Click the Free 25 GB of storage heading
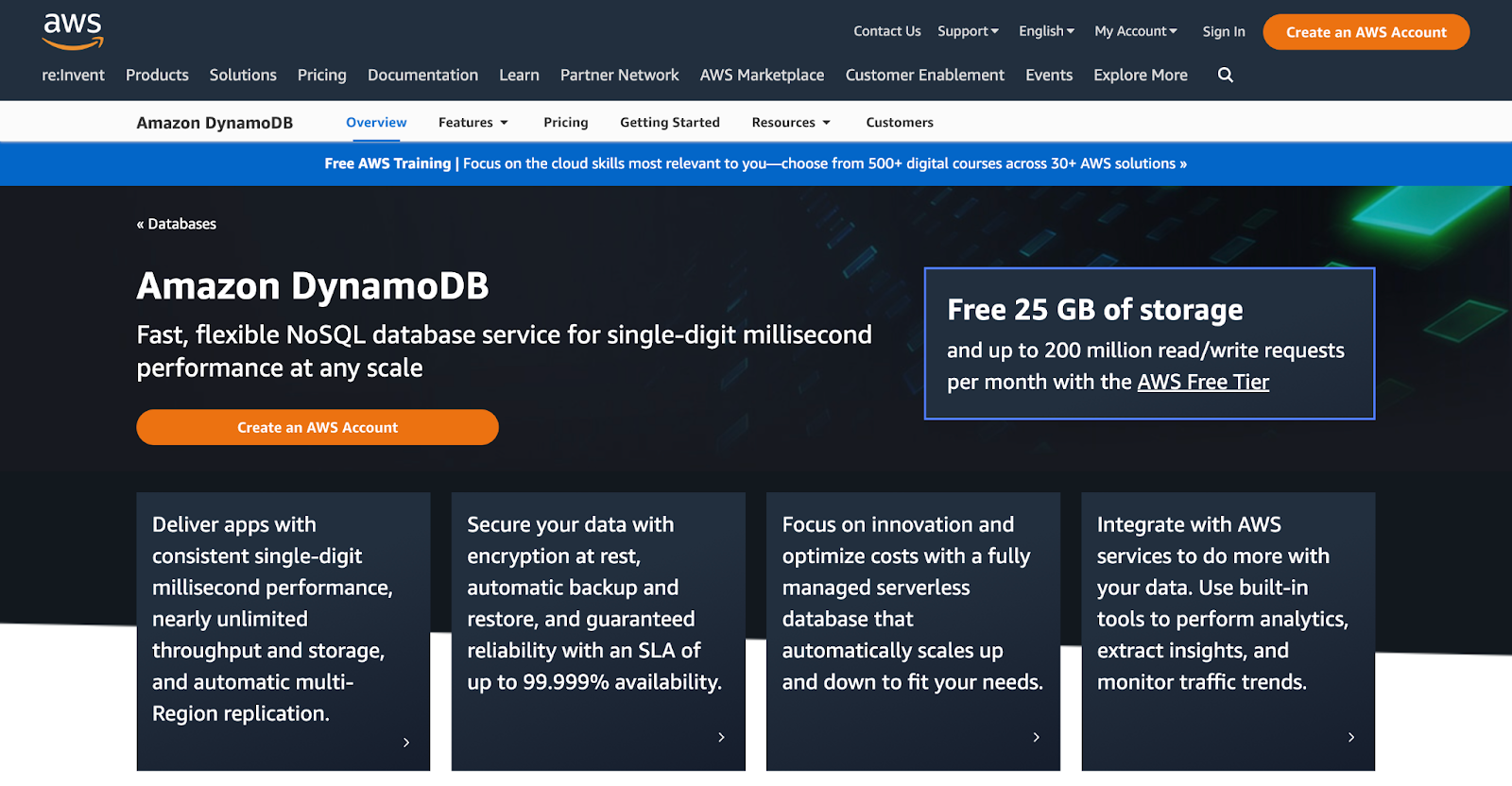1512x786 pixels. pos(1095,310)
